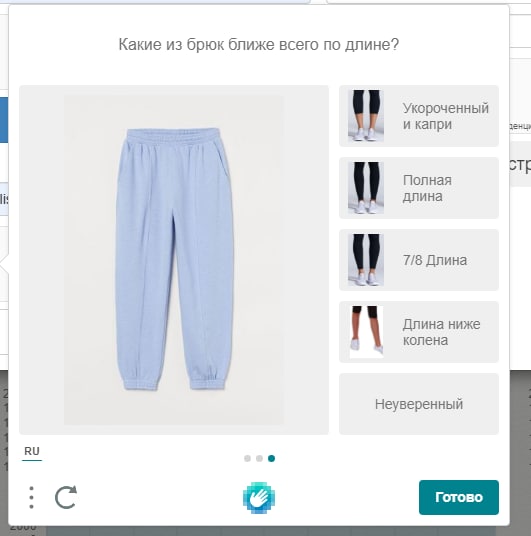Screen dimensions: 531x536
Task: Select the below-knee length thumbnail image
Action: coord(366,332)
